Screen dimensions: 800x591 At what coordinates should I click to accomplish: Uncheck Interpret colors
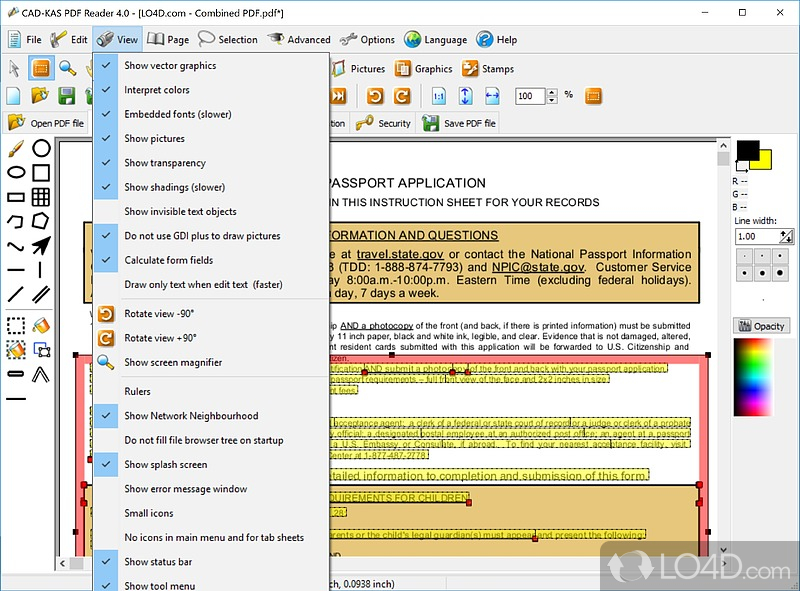(210, 90)
